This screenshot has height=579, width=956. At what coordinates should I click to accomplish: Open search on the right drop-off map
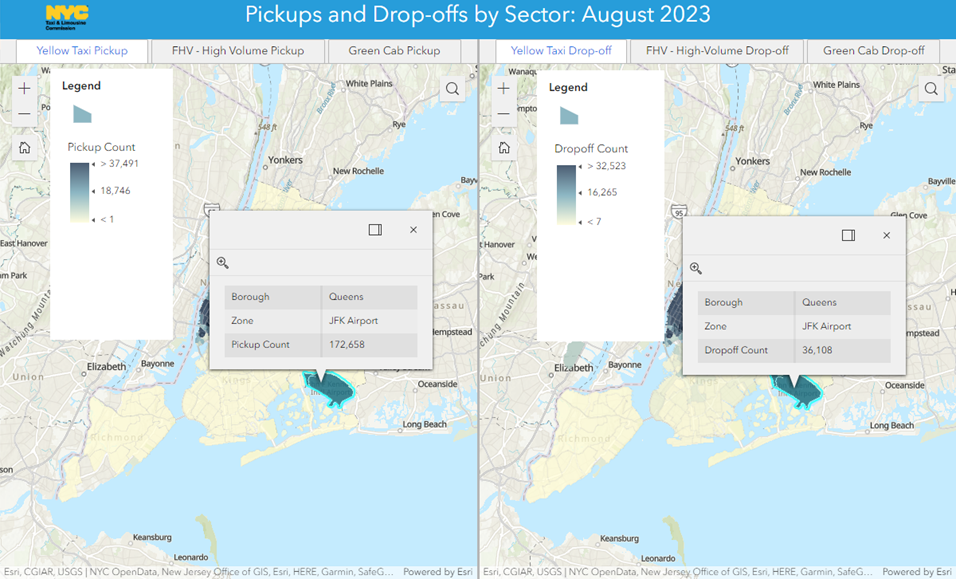[x=931, y=88]
